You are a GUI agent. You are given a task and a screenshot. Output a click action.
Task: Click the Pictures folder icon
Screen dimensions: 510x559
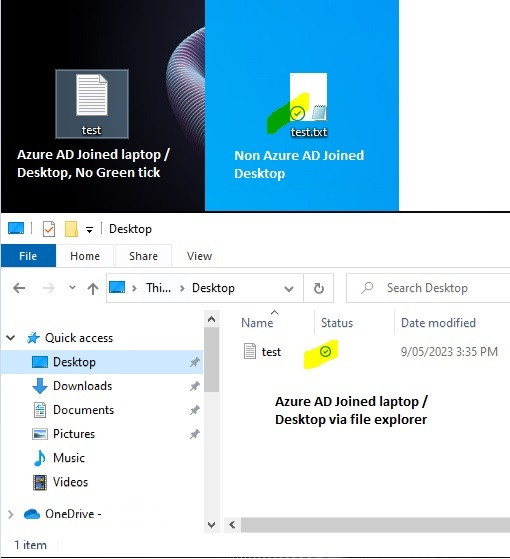(40, 434)
